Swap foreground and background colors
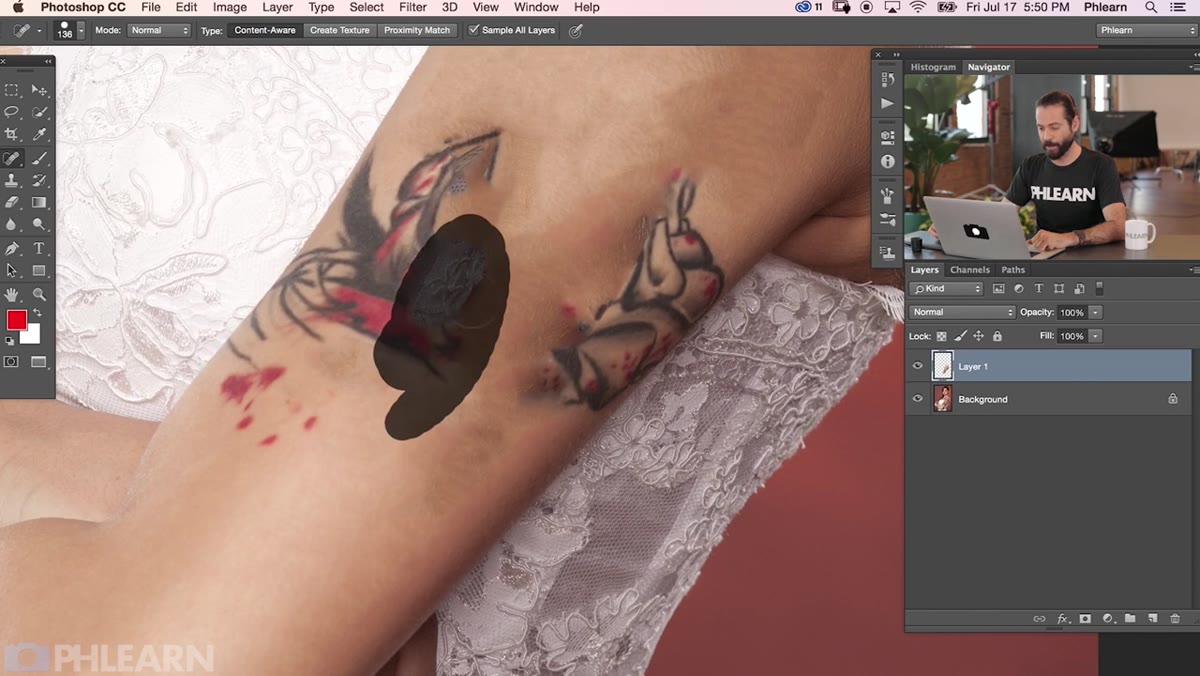The image size is (1200, 676). tap(38, 314)
